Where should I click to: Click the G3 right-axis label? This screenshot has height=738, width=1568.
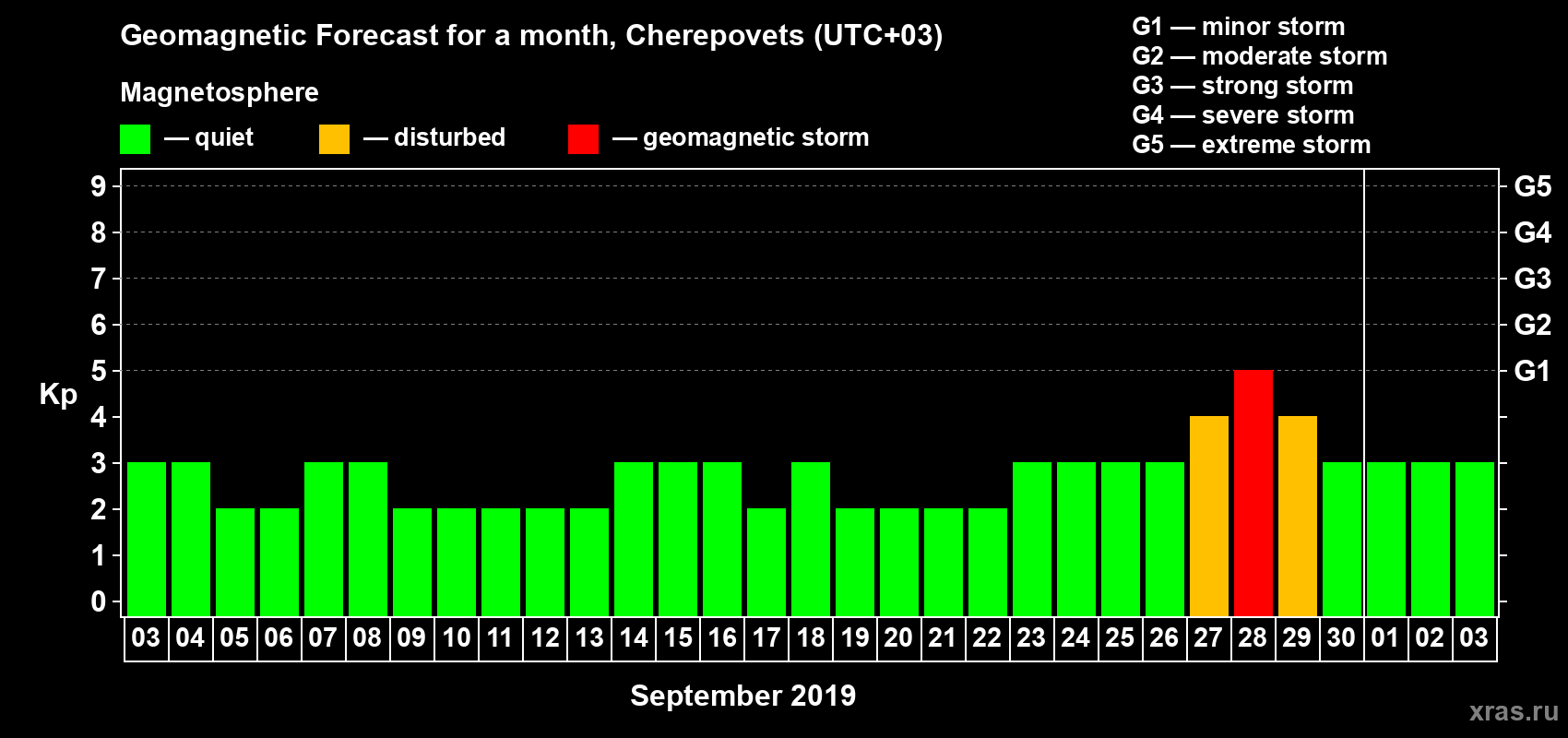tap(1533, 279)
